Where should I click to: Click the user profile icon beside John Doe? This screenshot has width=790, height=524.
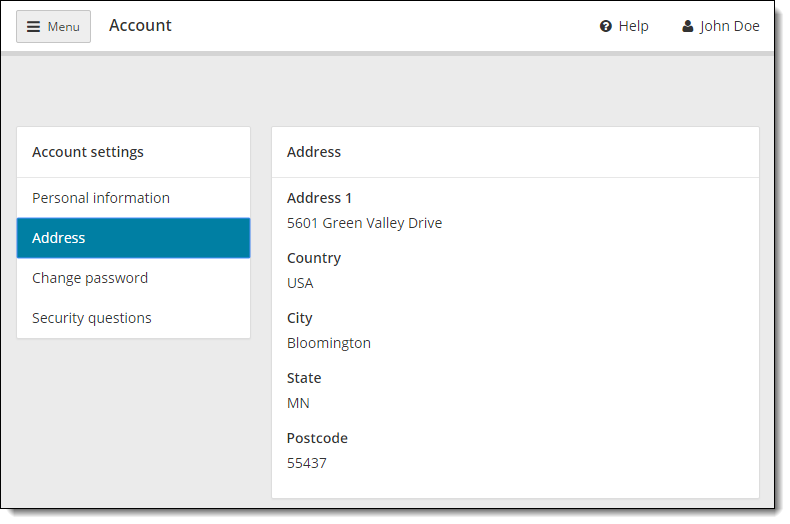coord(688,26)
